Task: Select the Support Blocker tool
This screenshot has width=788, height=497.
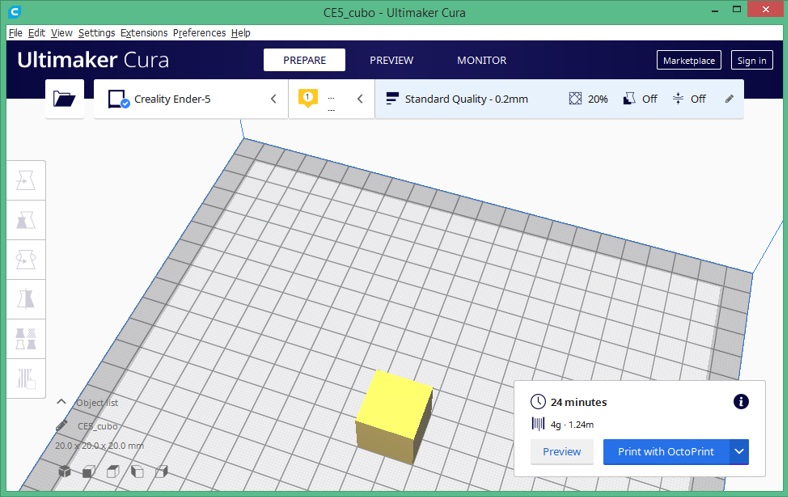Action: pyautogui.click(x=26, y=378)
